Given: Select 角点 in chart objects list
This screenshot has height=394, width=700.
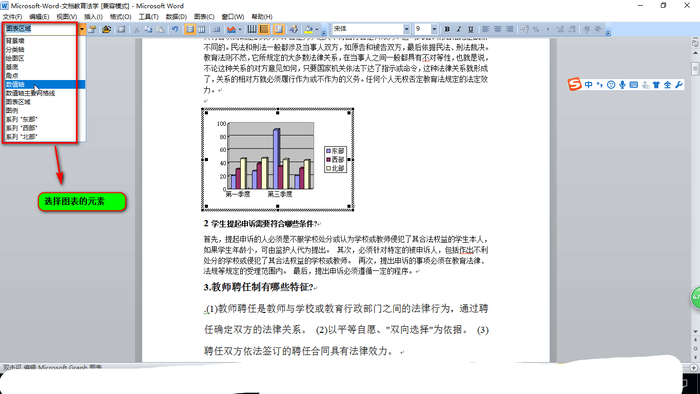Looking at the screenshot, I should point(12,75).
